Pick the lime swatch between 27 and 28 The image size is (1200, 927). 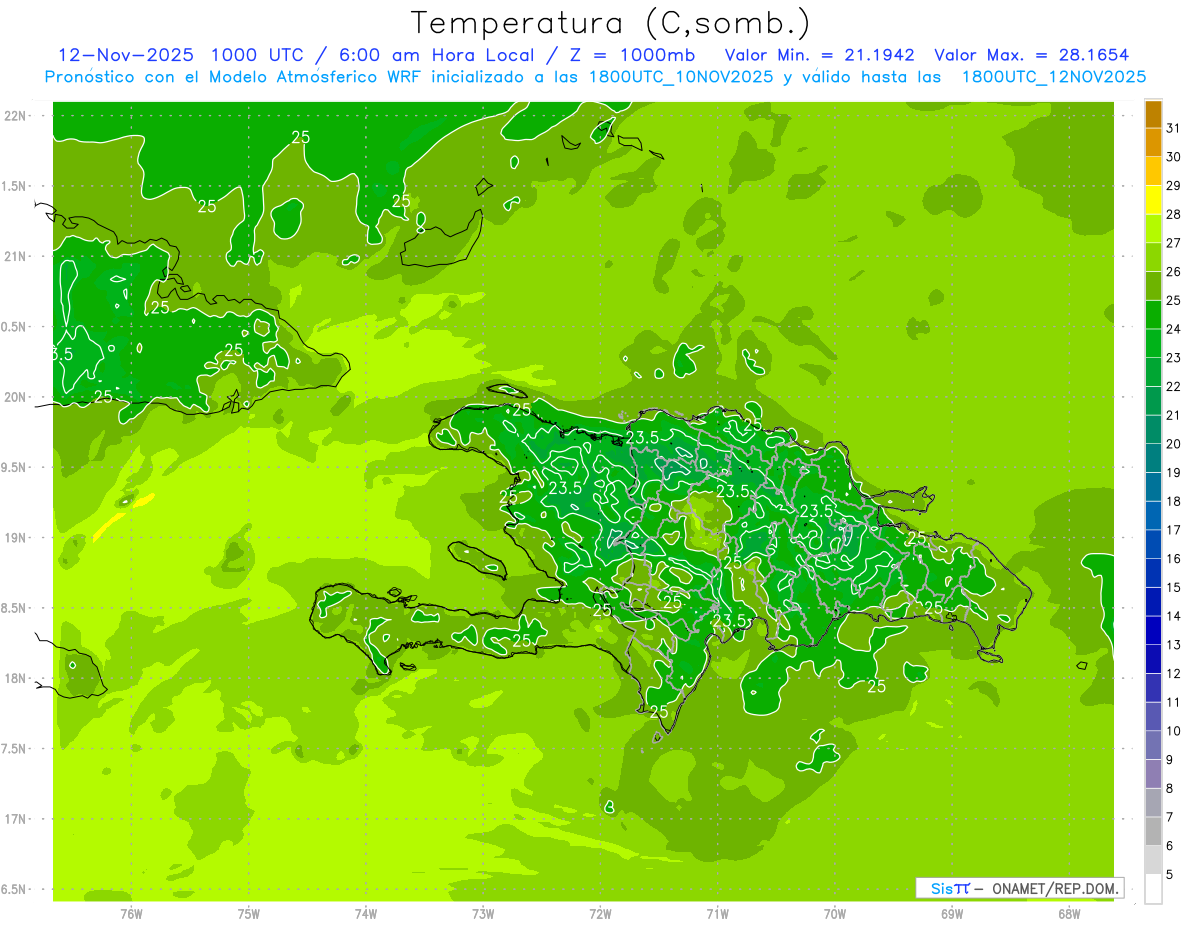[x=1153, y=229]
